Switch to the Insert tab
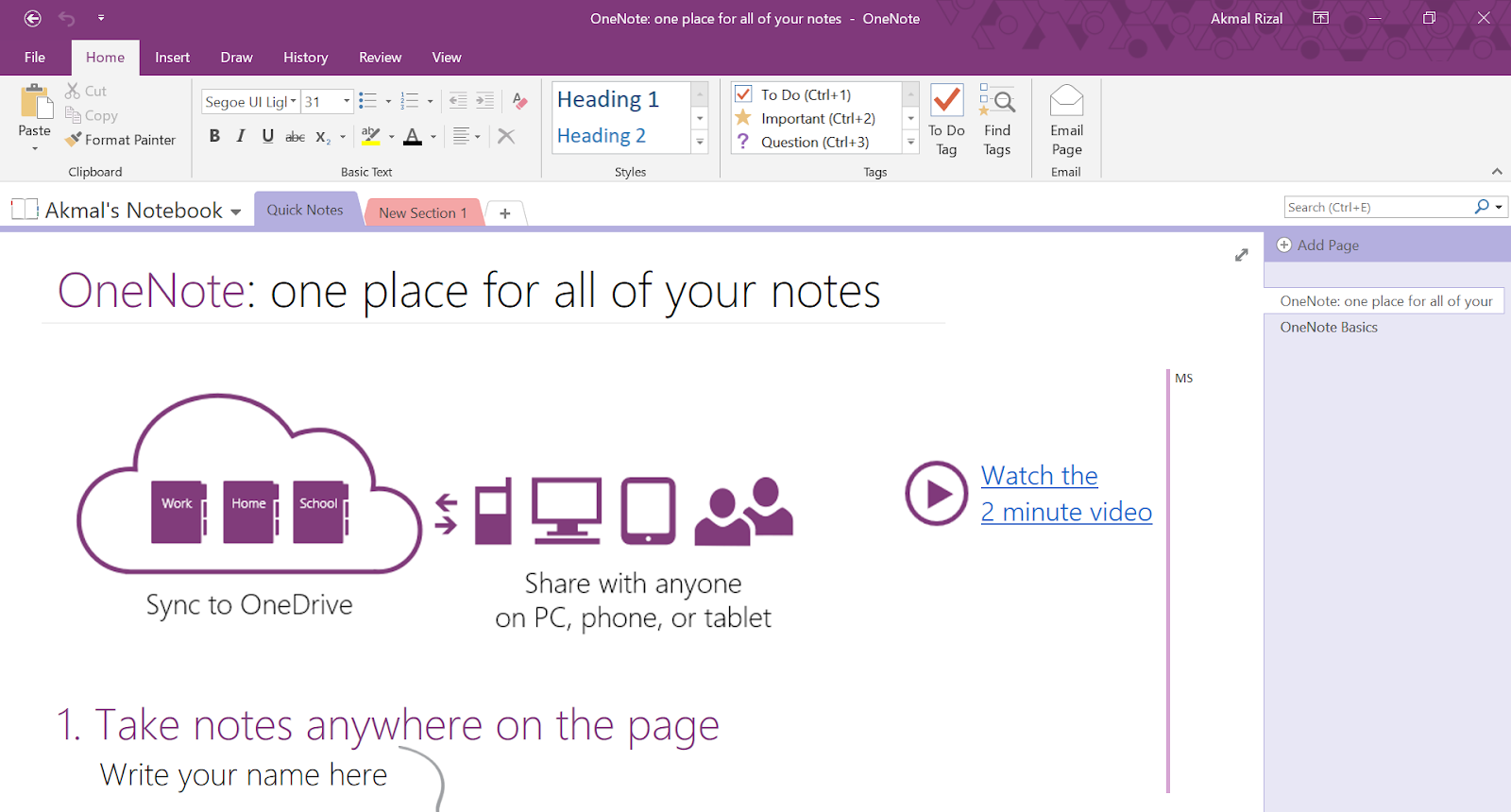 pos(173,58)
